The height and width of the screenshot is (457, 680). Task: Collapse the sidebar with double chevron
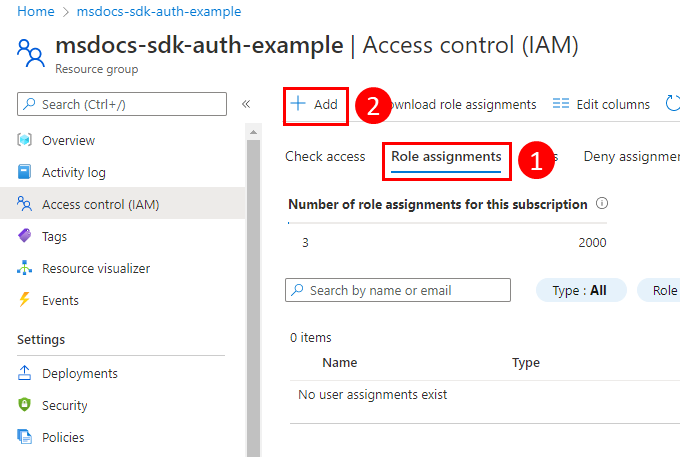click(246, 104)
